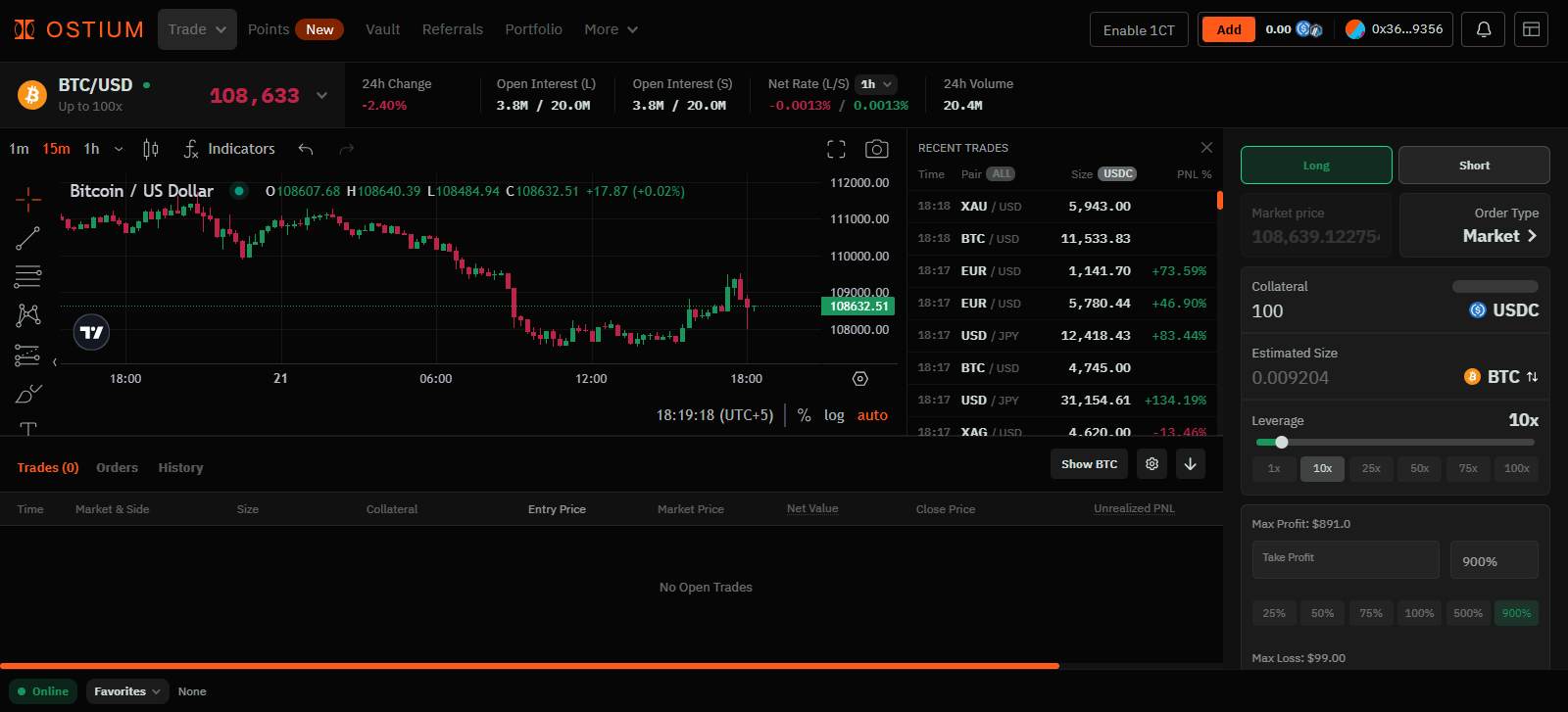1568x712 pixels.
Task: Select the Long position toggle
Action: (x=1315, y=166)
